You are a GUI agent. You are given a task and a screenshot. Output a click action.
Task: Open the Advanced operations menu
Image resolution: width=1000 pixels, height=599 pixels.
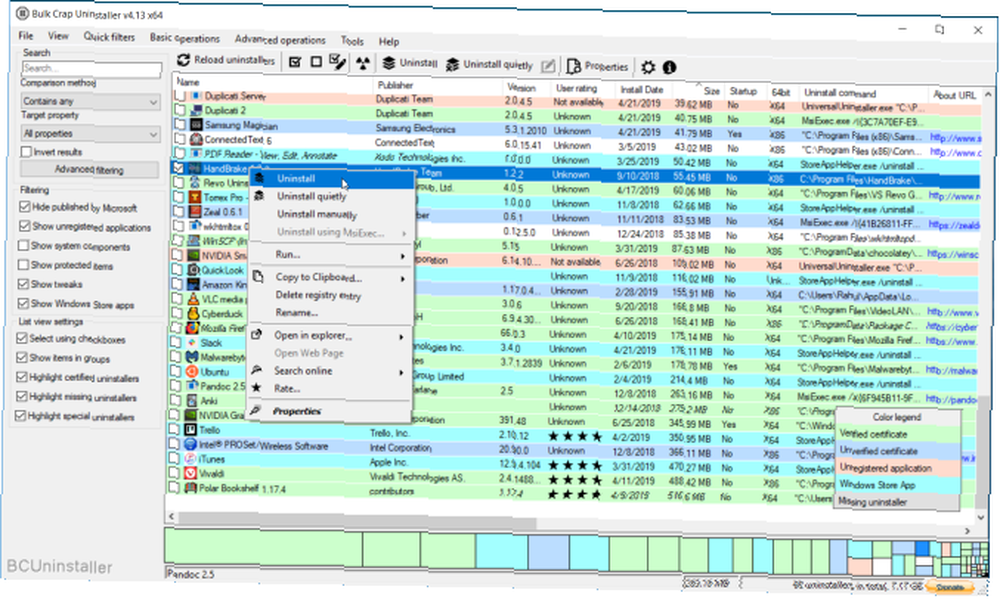[280, 40]
